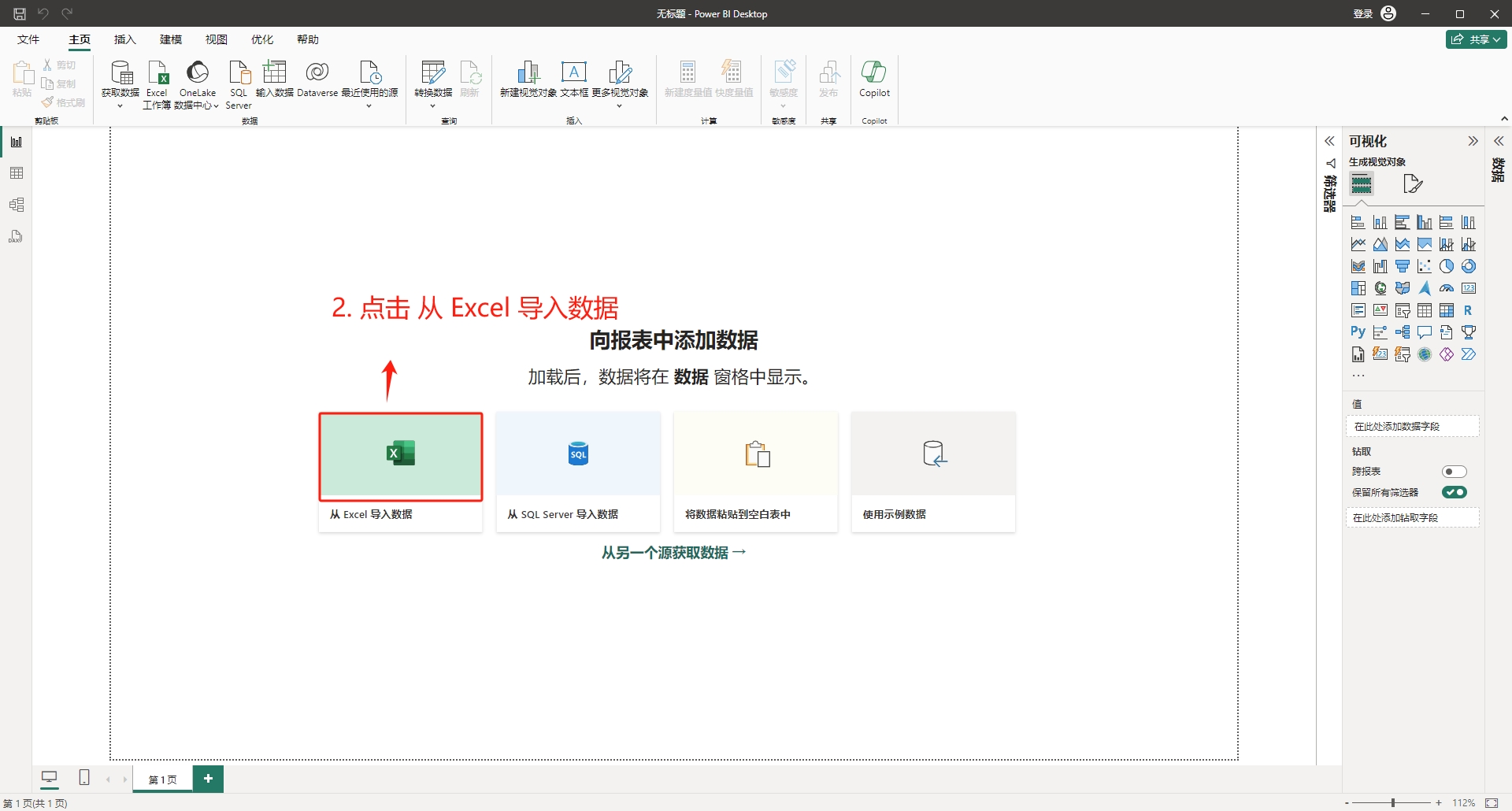Open the 共享 (Share) dropdown button
This screenshot has width=1512, height=811.
(1477, 39)
